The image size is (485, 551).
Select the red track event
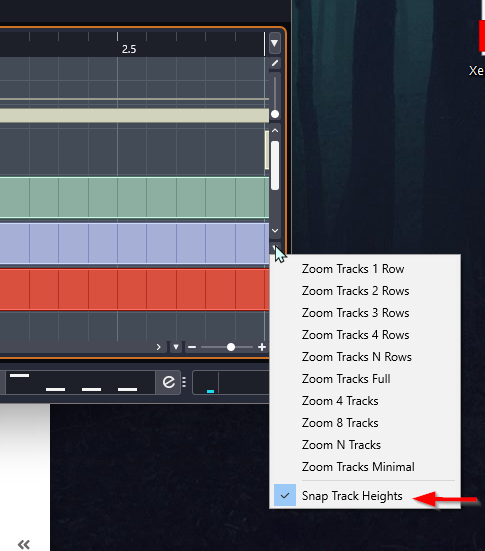click(134, 290)
